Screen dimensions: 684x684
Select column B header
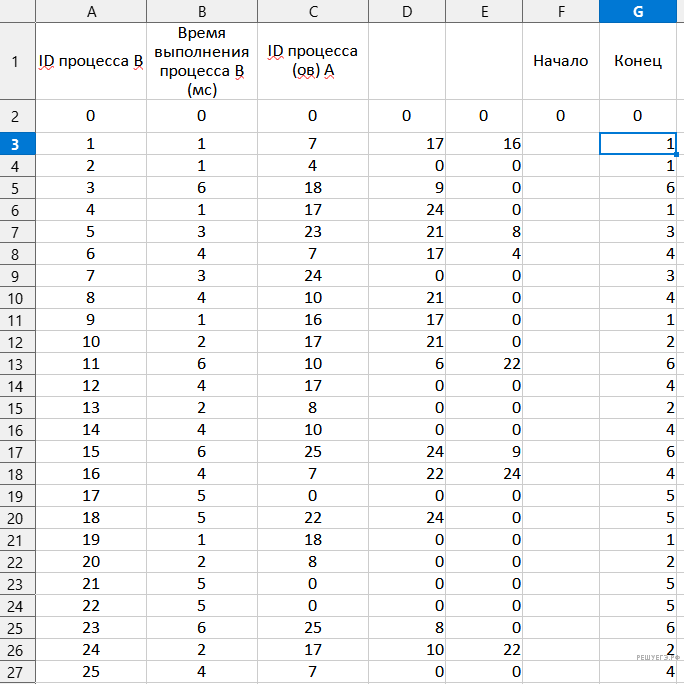[202, 12]
